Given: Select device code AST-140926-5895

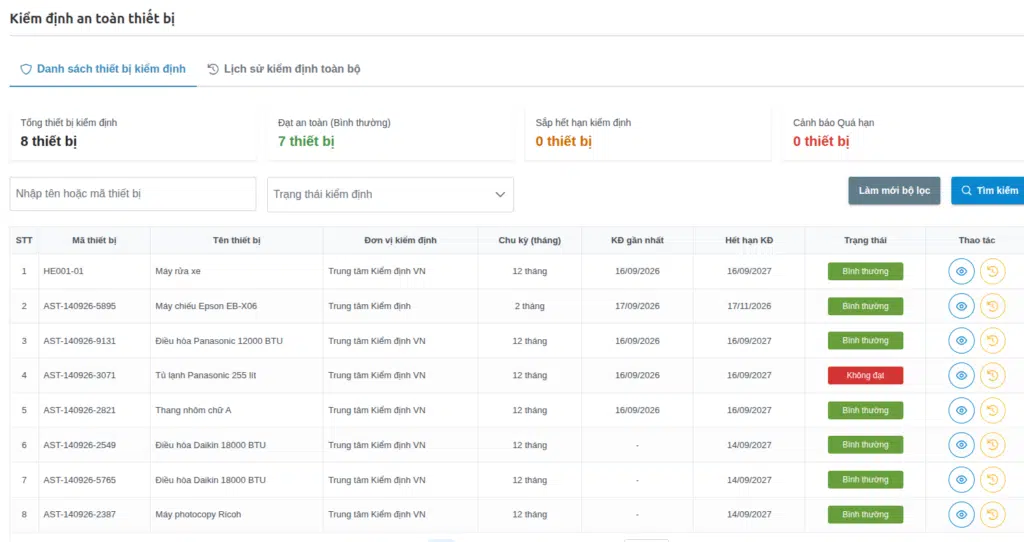Looking at the screenshot, I should [80, 306].
